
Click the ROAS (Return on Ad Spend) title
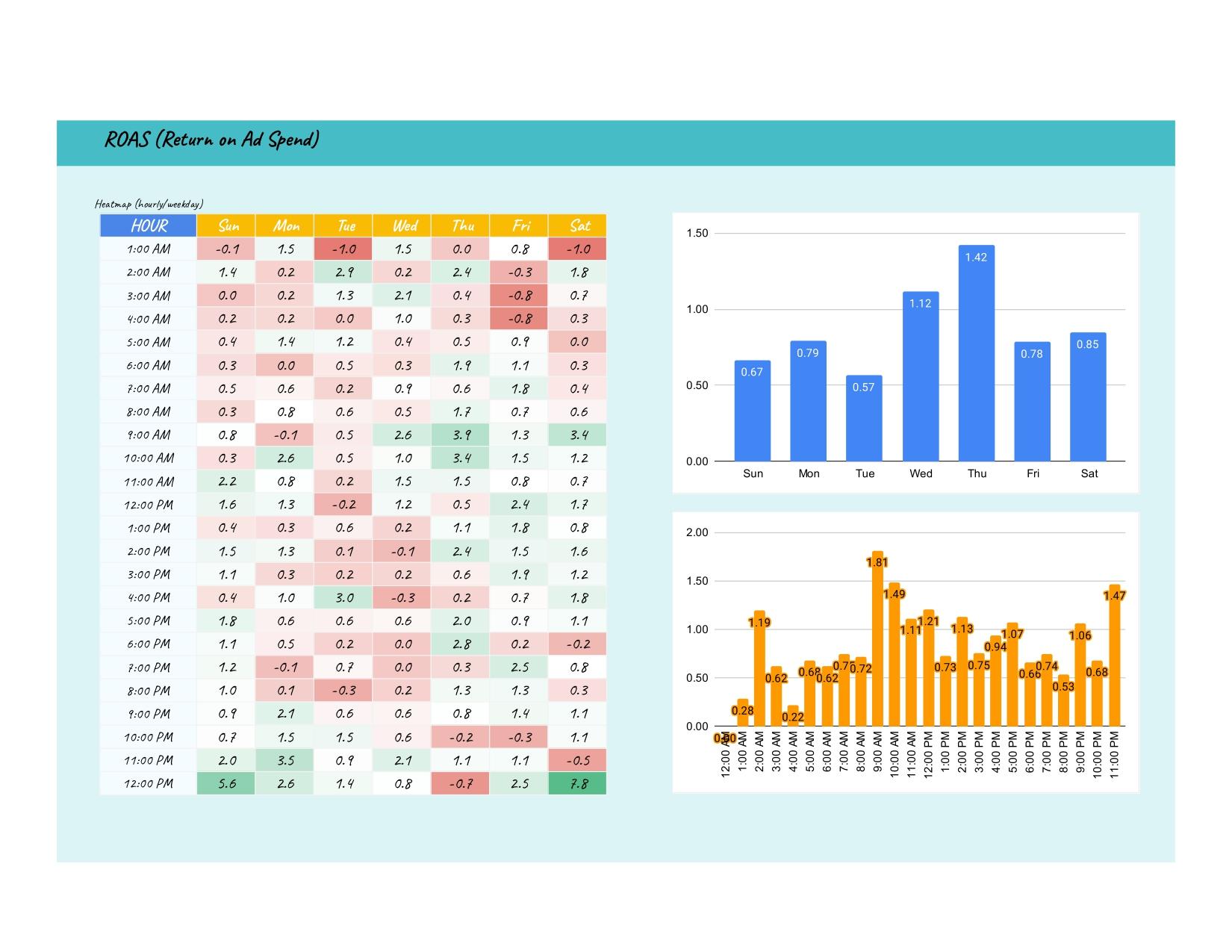[x=212, y=140]
